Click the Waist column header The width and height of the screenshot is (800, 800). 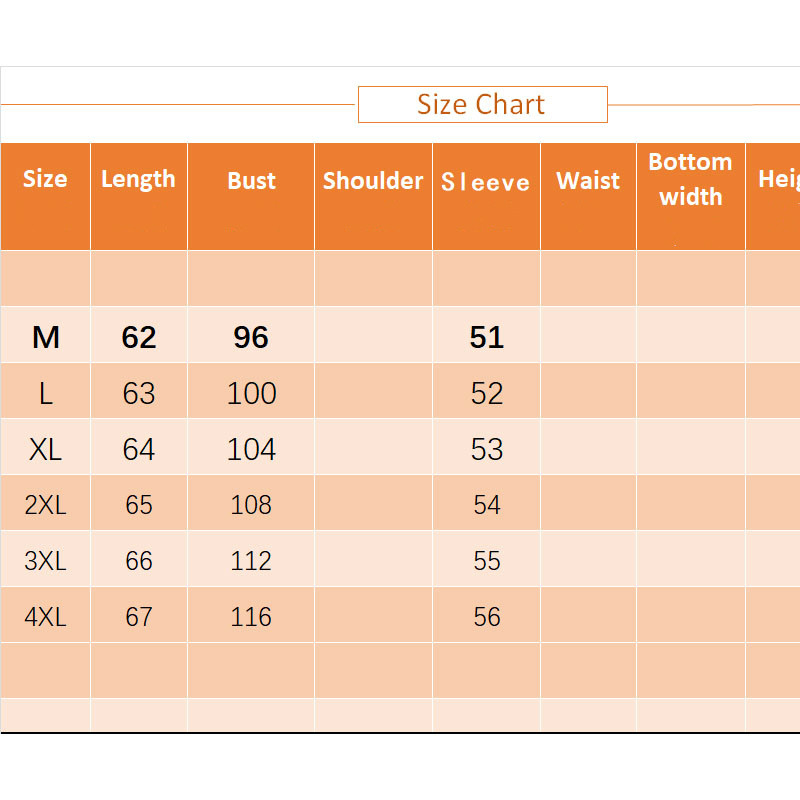(x=588, y=181)
